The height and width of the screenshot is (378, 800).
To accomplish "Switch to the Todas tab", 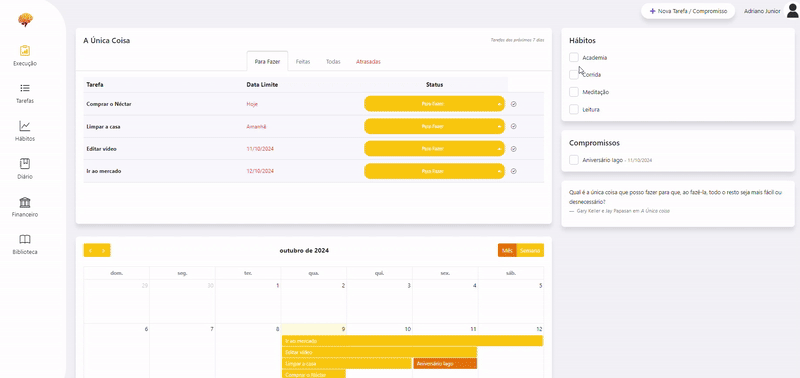I will [x=333, y=61].
